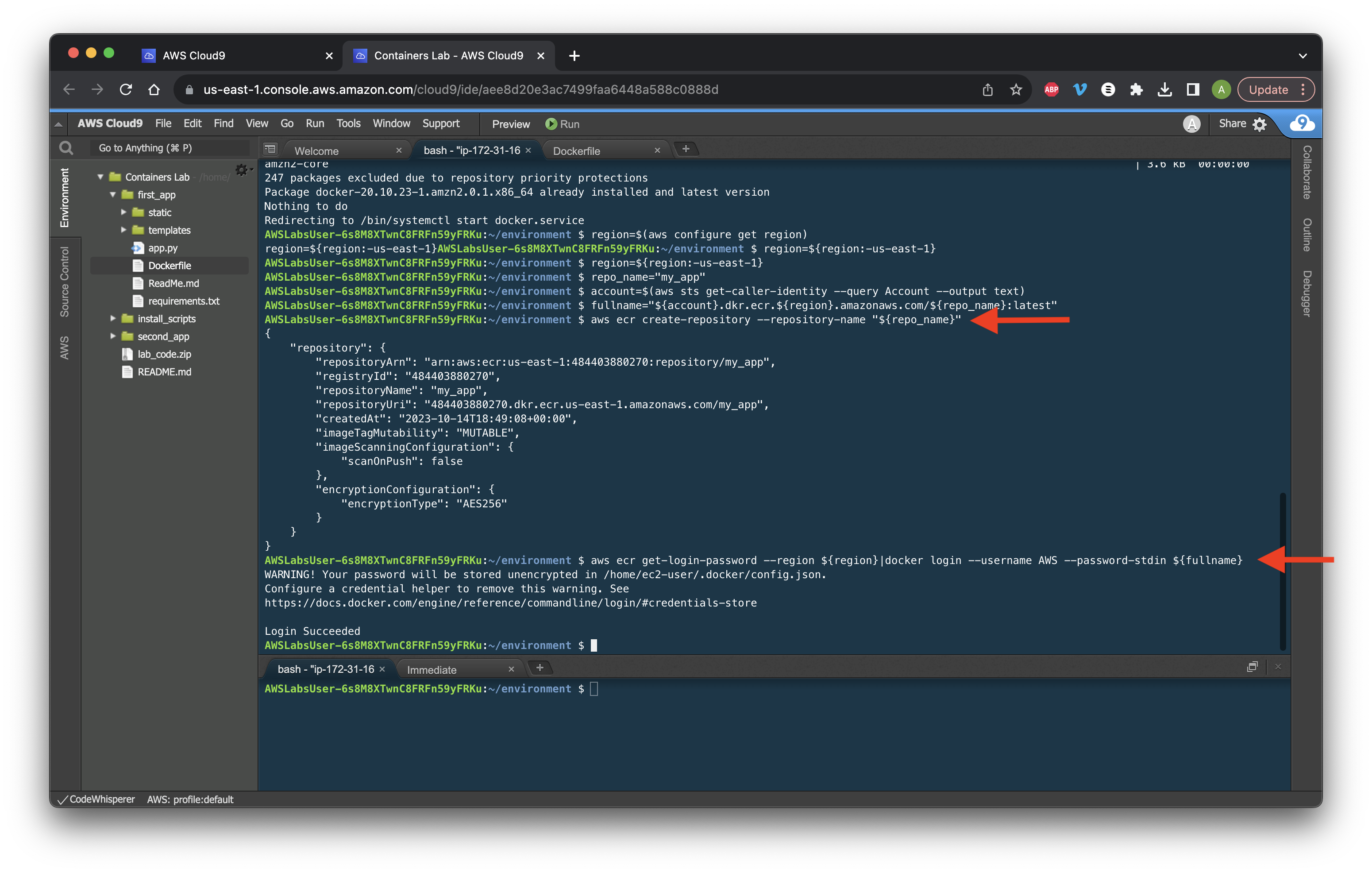The width and height of the screenshot is (1372, 873).
Task: Bookmark this page with the star icon
Action: point(1016,89)
